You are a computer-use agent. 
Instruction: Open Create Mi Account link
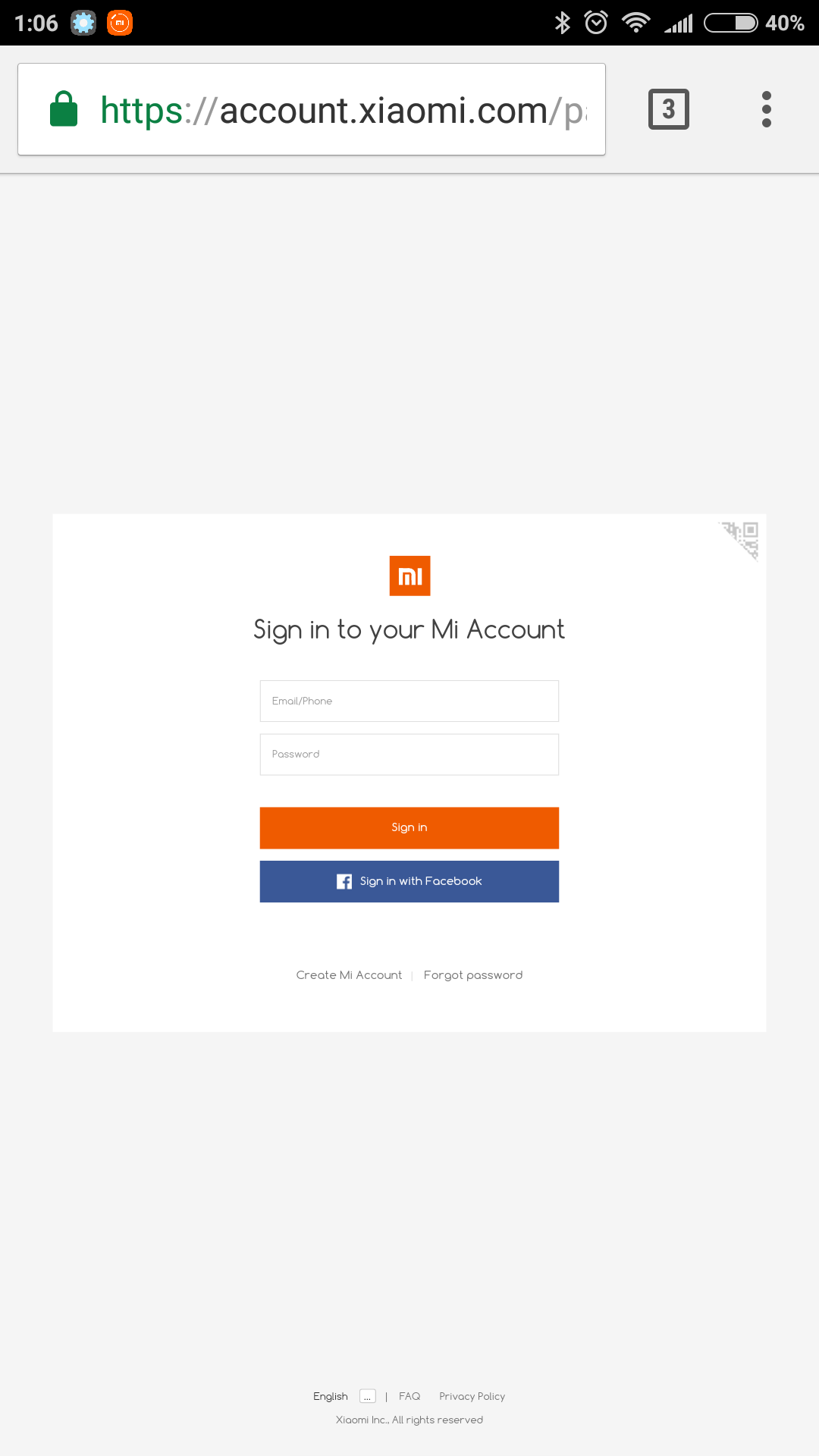click(349, 975)
